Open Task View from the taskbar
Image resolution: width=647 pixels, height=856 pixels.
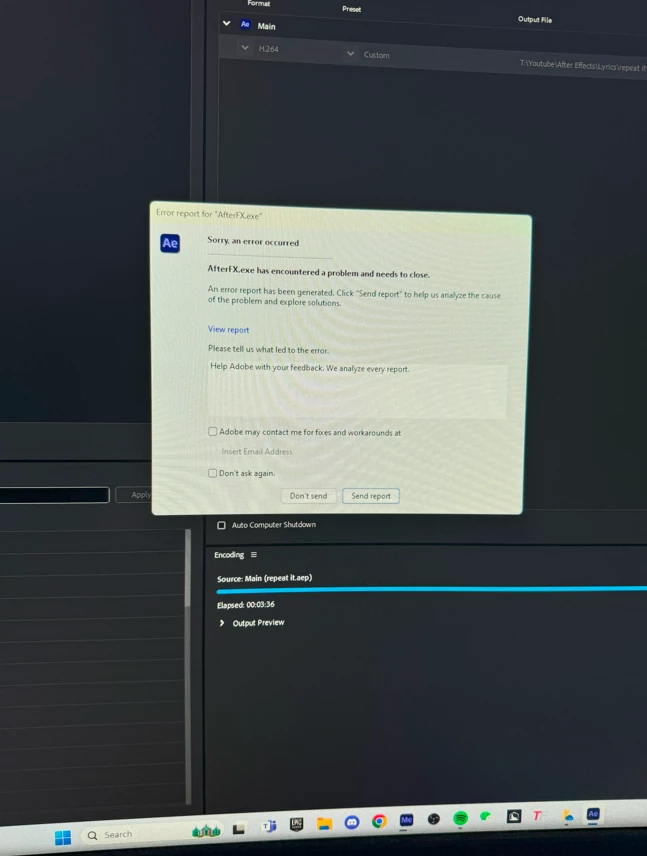pos(239,829)
